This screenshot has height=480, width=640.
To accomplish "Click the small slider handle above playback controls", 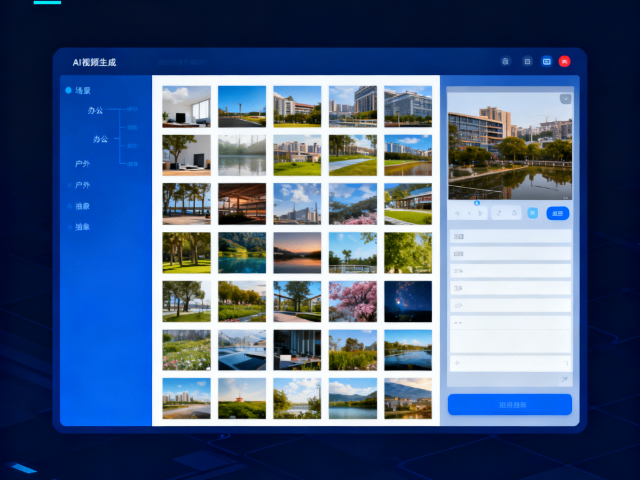I will 478,203.
